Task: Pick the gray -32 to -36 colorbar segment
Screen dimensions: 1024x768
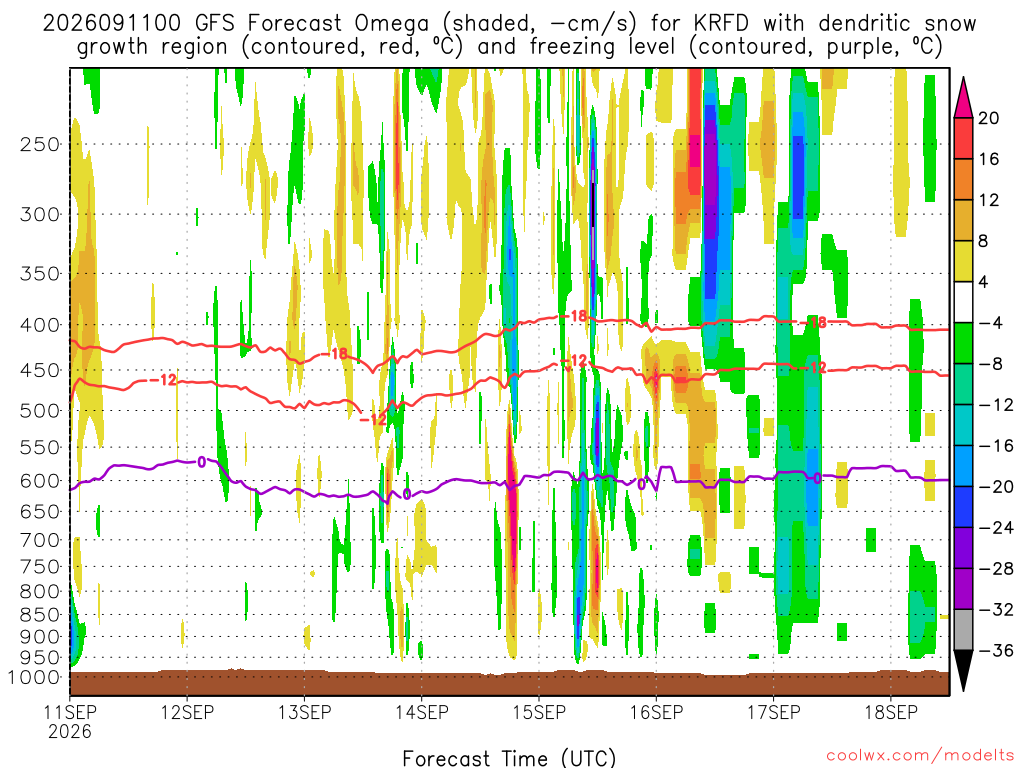Action: 963,630
